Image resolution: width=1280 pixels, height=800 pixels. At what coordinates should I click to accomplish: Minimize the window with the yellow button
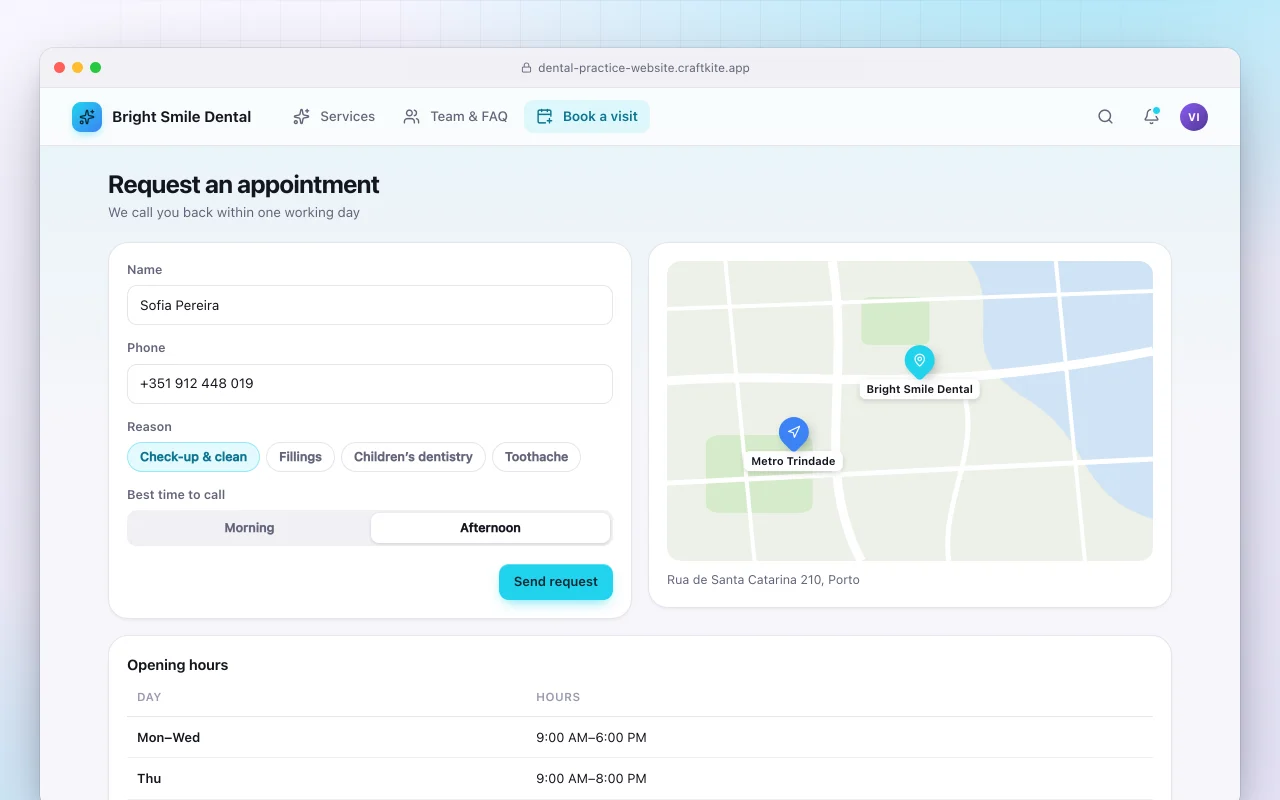[x=78, y=68]
